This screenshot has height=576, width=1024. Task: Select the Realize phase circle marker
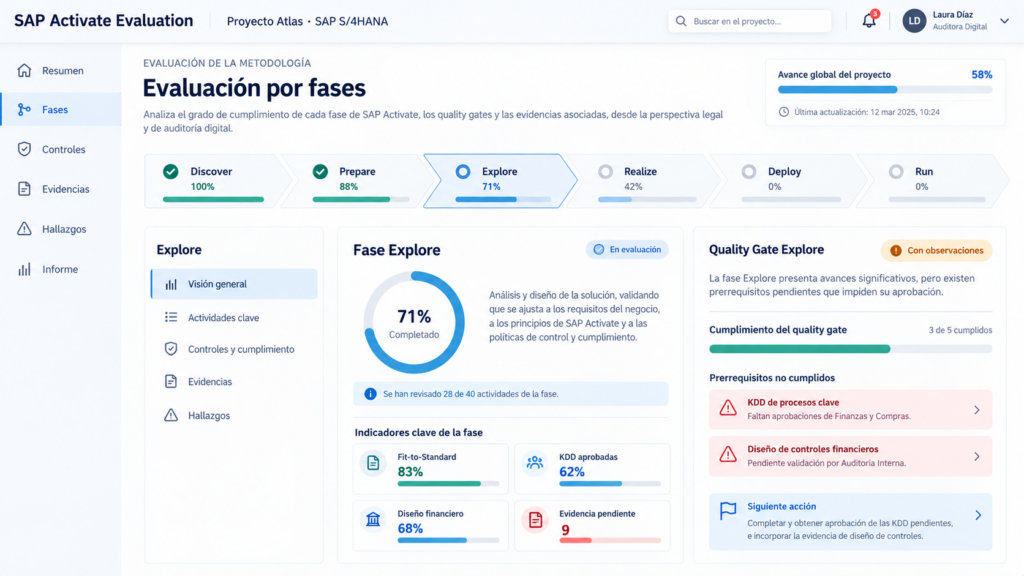click(x=605, y=172)
